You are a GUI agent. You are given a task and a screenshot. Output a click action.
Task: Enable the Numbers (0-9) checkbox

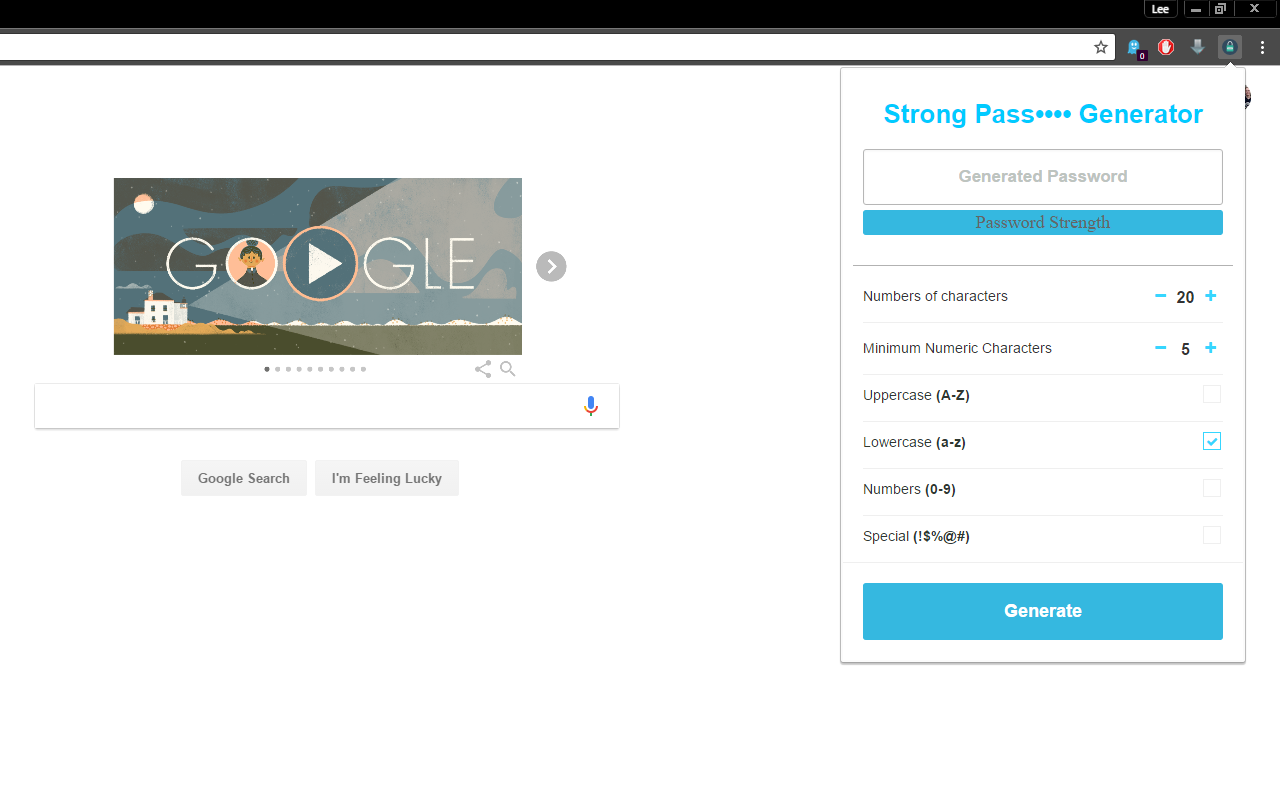pos(1212,488)
